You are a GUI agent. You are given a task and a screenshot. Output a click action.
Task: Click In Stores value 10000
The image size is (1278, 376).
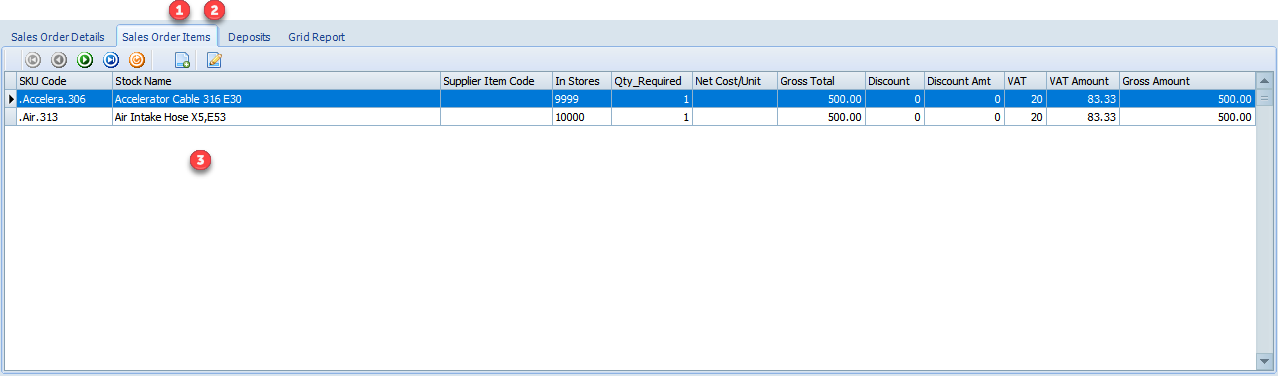click(582, 117)
